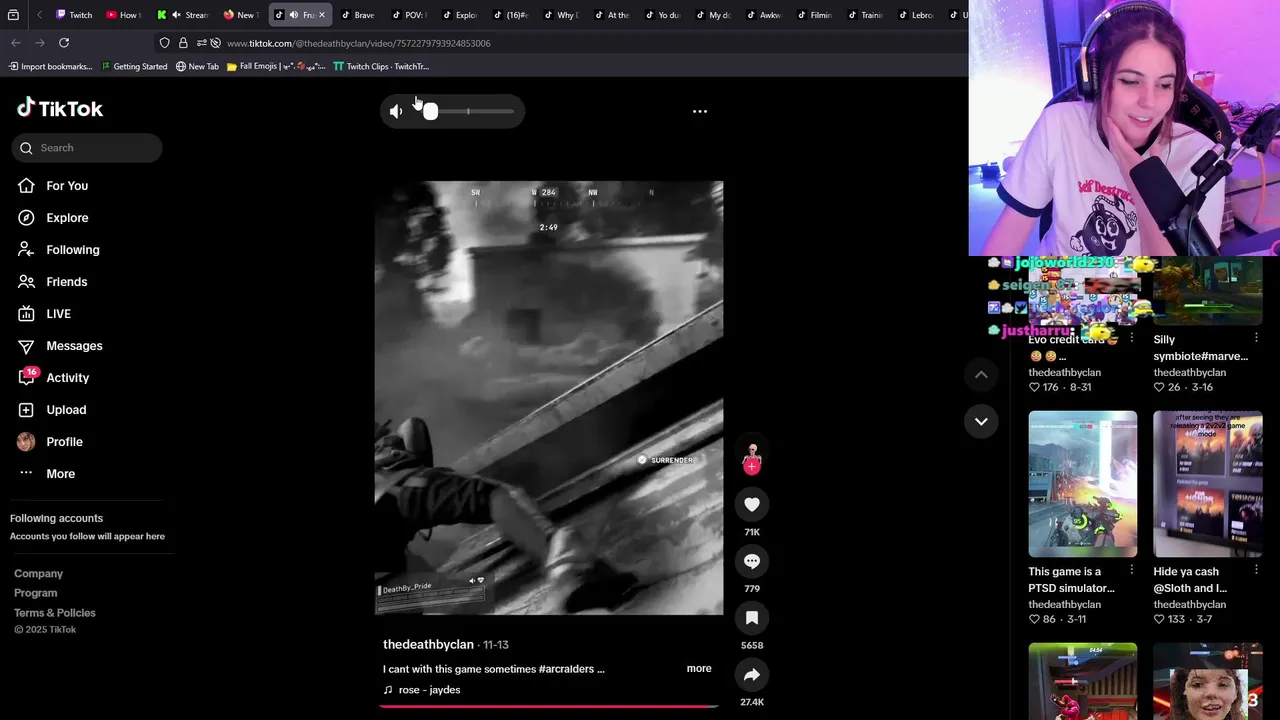Screen dimensions: 1280x720
Task: Bookmark the video to favorites
Action: coord(752,619)
